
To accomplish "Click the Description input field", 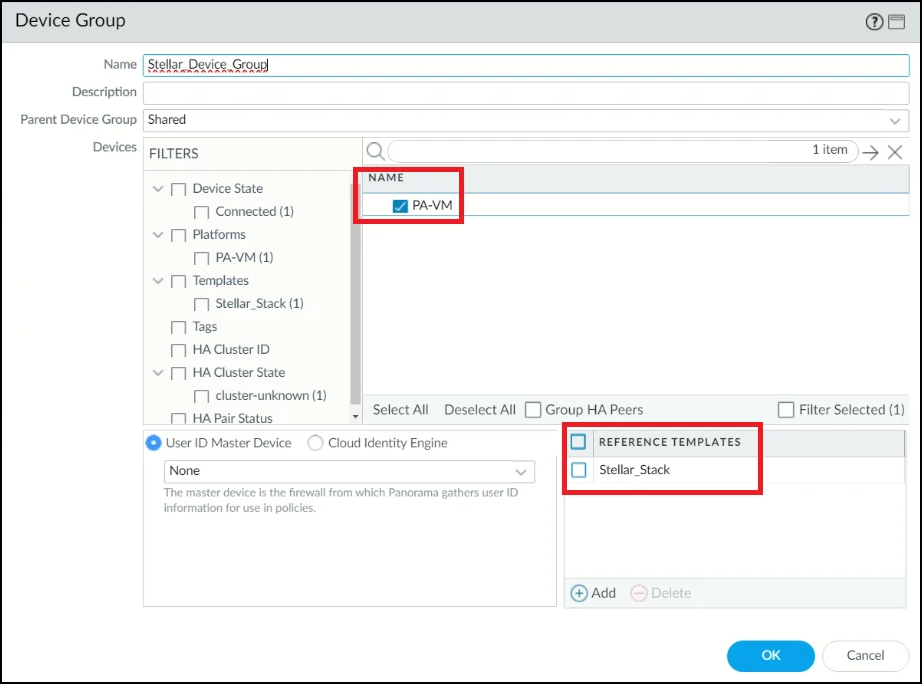I will 524,93.
